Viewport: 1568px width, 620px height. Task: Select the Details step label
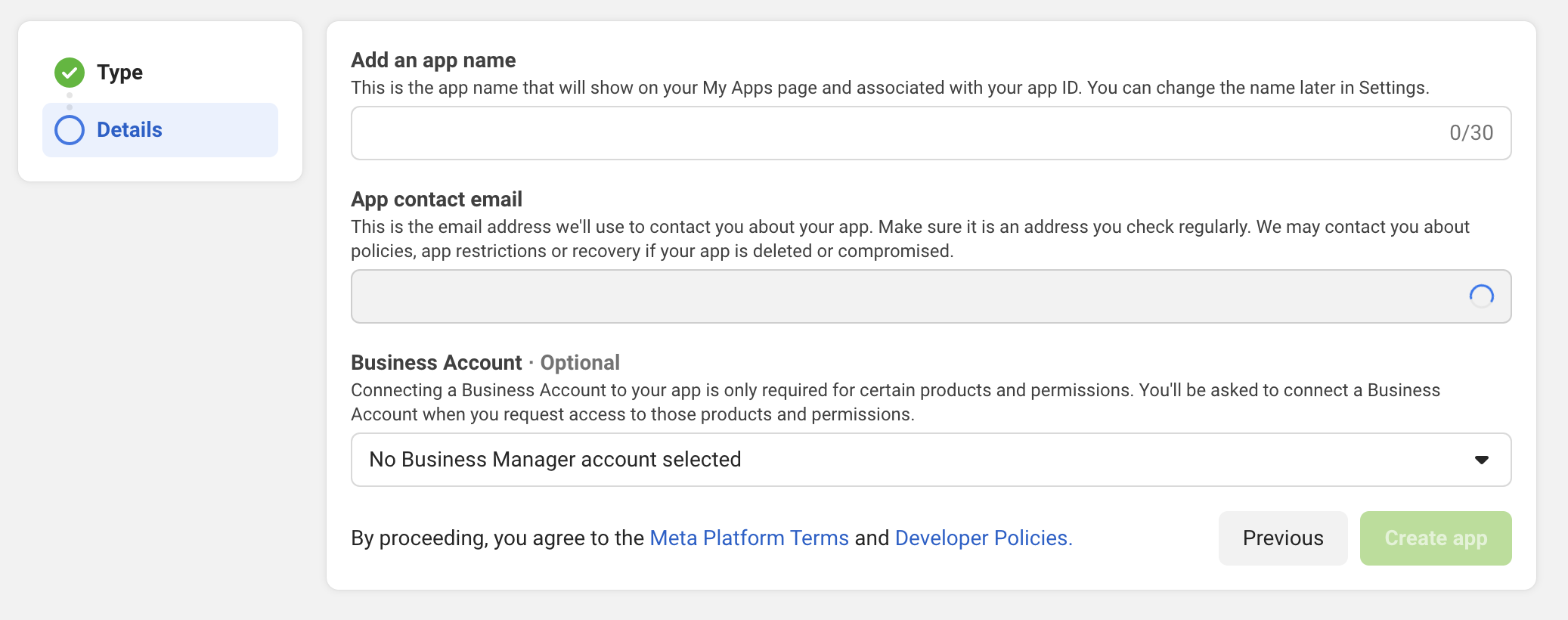point(129,130)
